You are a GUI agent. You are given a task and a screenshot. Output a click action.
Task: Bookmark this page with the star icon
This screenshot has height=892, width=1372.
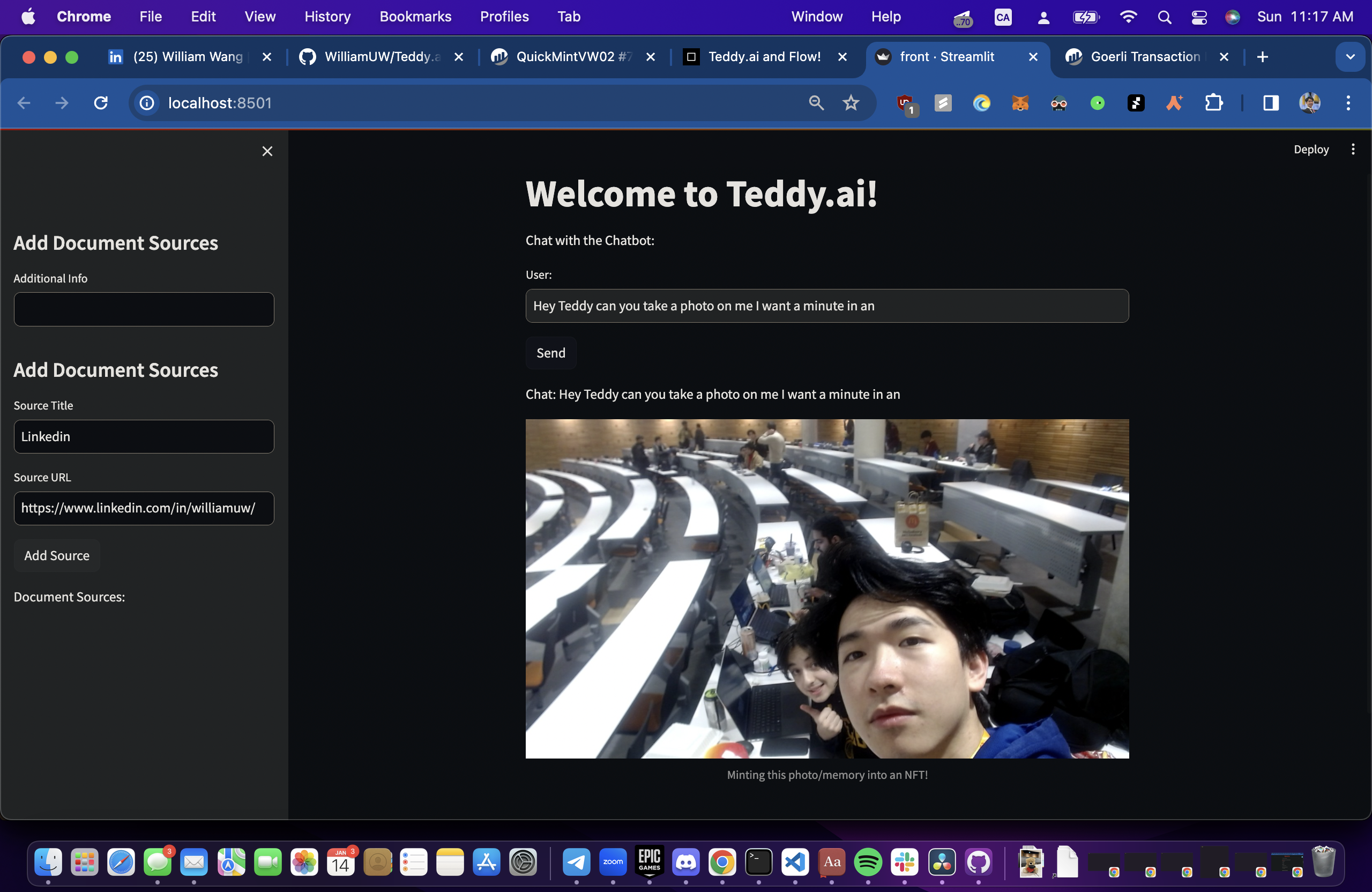(851, 103)
